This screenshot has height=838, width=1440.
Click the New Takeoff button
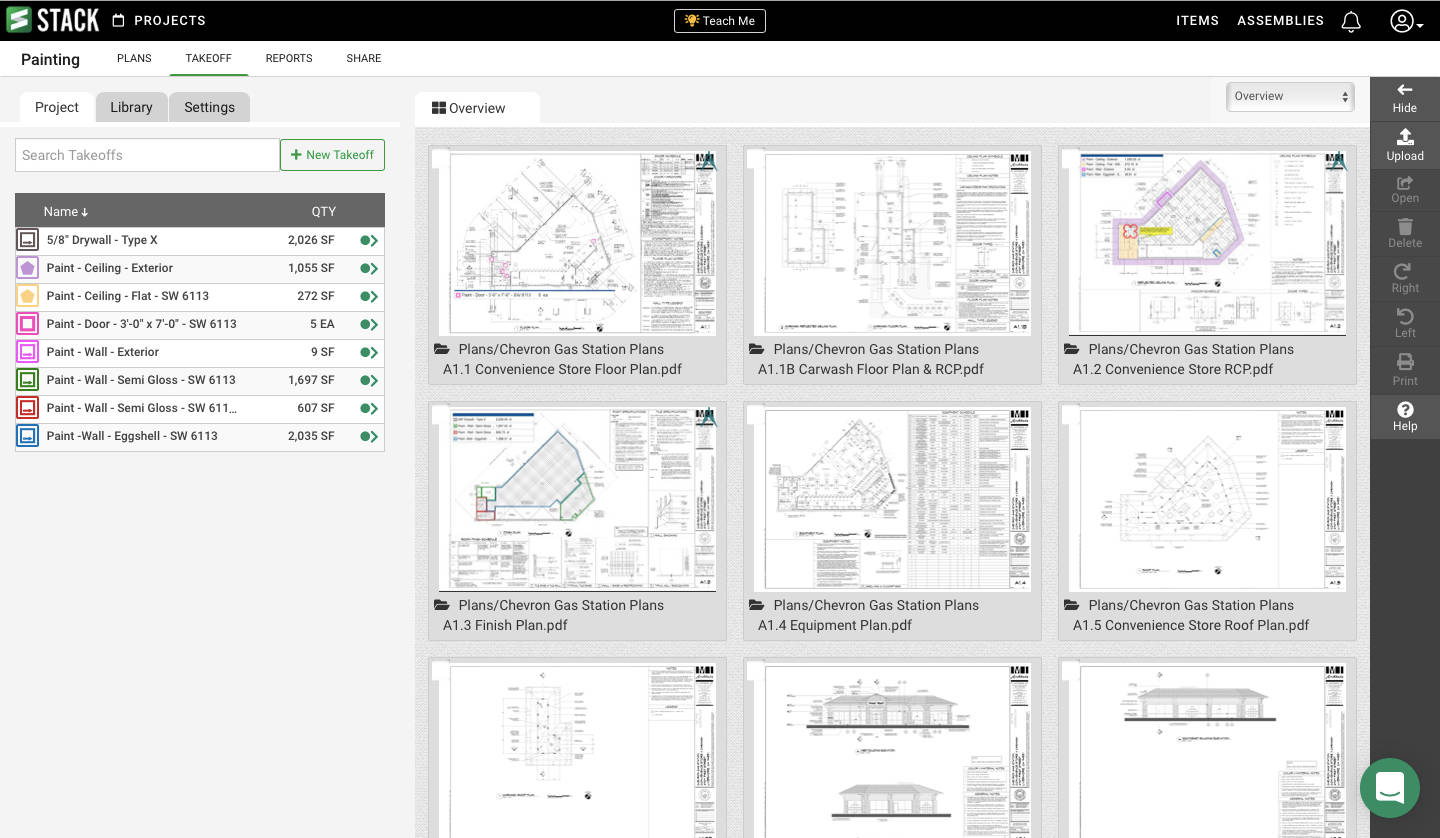[x=332, y=155]
